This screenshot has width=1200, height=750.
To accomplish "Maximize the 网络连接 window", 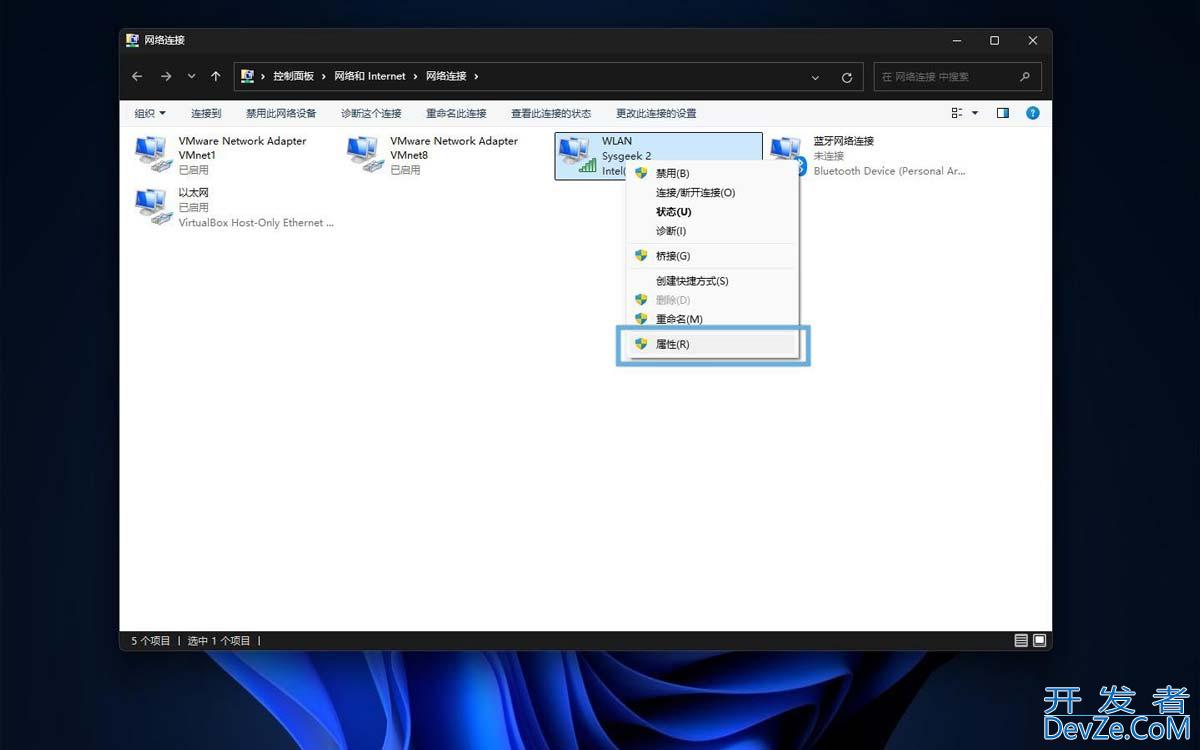I will pos(994,40).
